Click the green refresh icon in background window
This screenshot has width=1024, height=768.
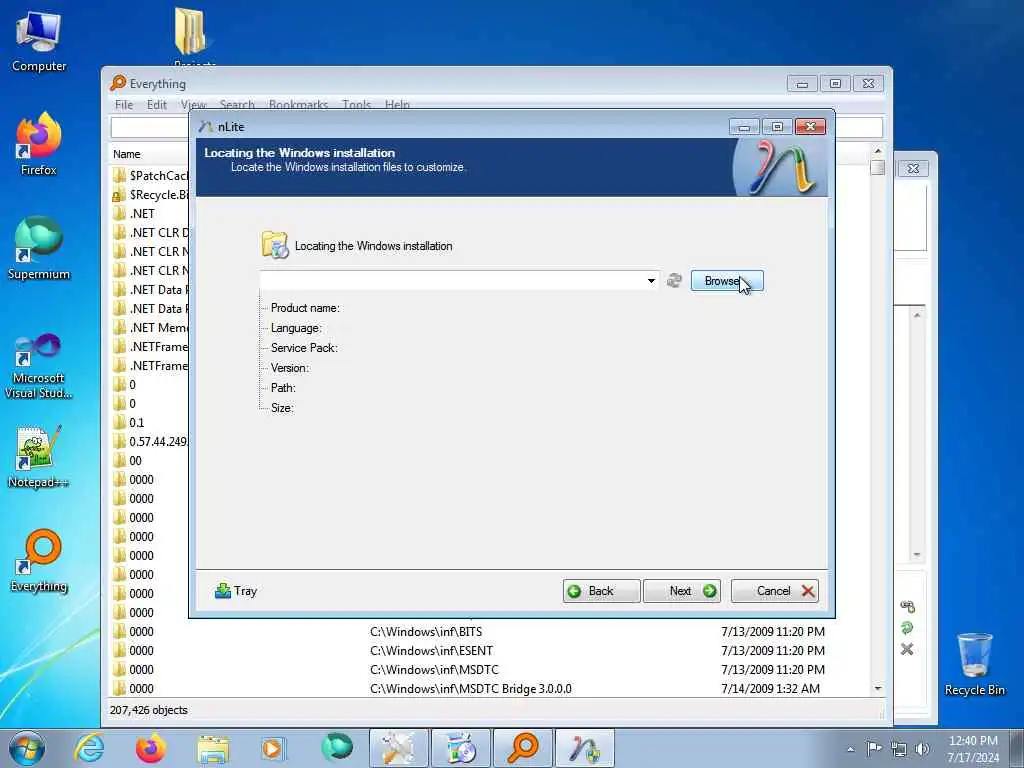(907, 628)
